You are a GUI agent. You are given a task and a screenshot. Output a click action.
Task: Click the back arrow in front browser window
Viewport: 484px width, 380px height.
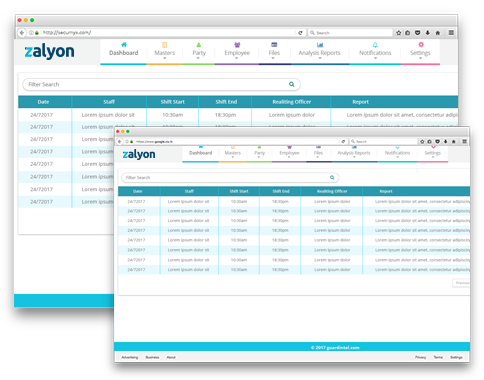coord(119,141)
